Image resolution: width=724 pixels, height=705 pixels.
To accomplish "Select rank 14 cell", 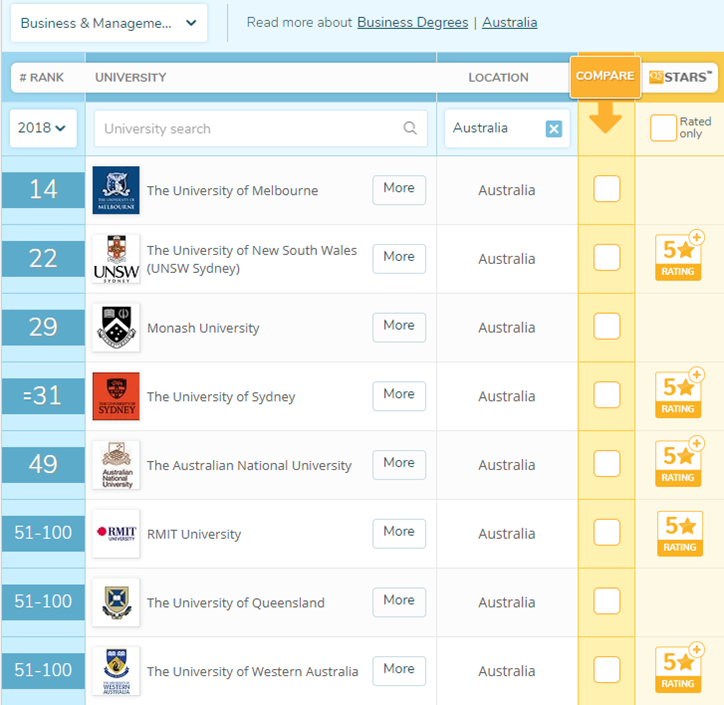I will 43,190.
